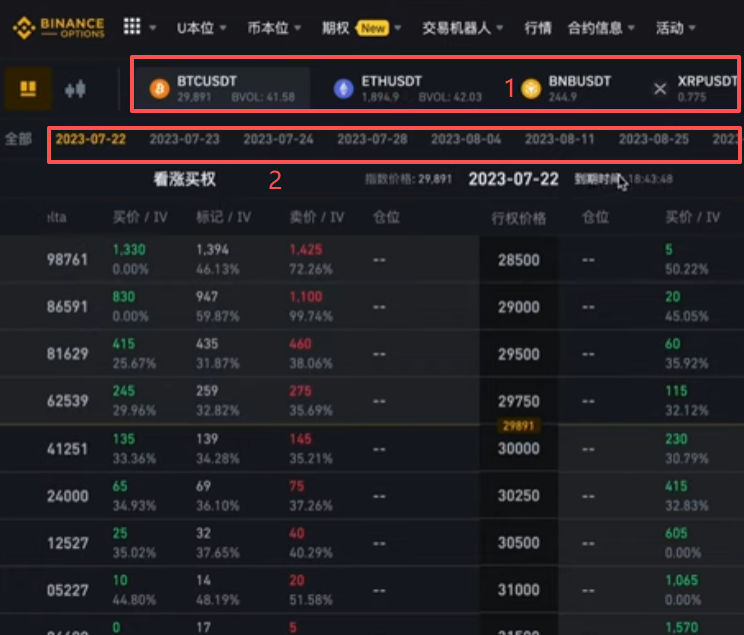Click the 行权价格 strike price column header
Viewport: 744px width, 635px height.
coord(519,218)
